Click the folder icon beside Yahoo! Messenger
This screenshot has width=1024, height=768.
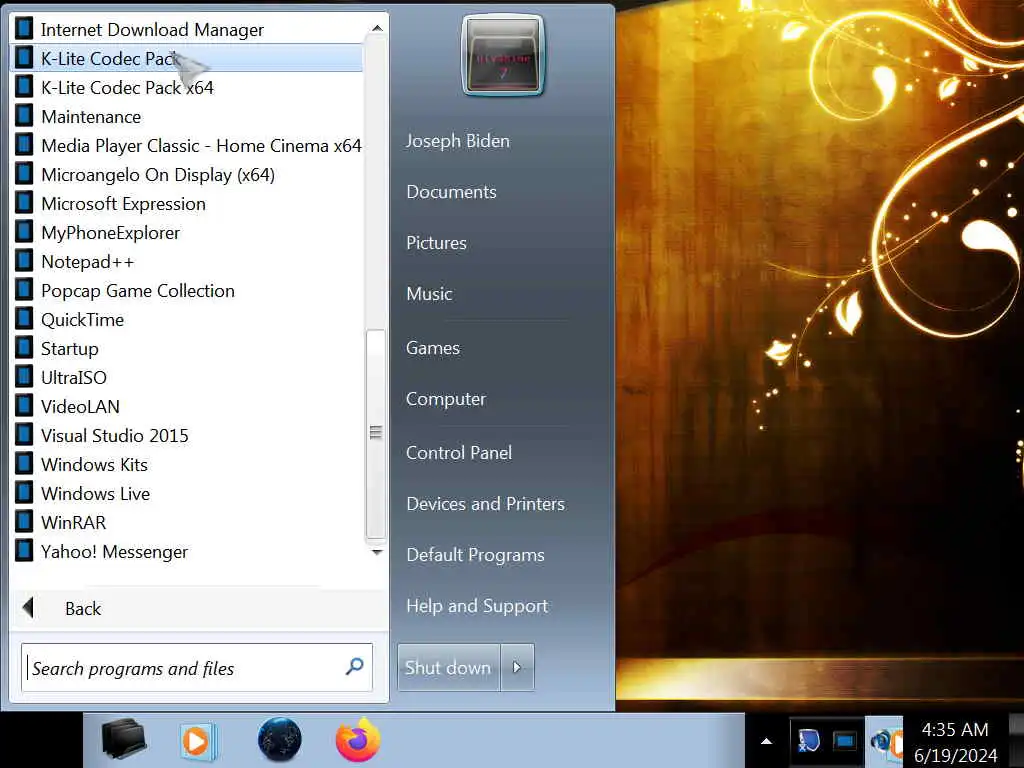(24, 551)
